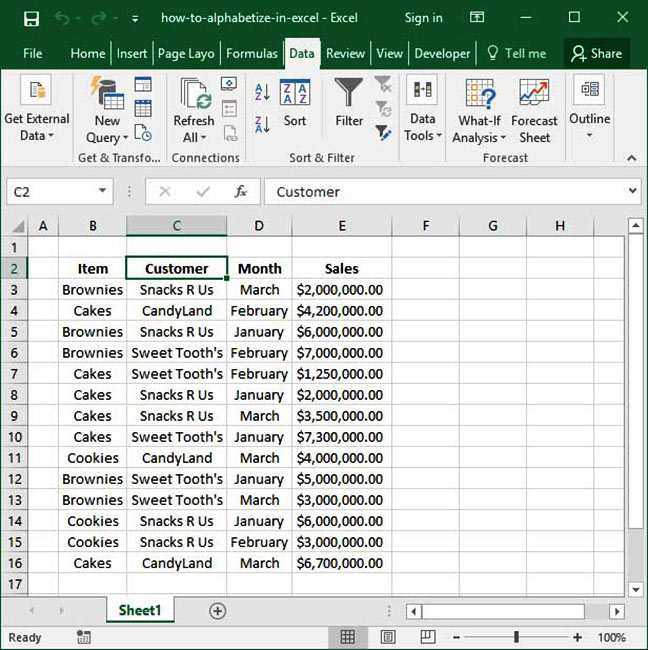The image size is (648, 650).
Task: Click the Sort Z to A icon
Action: pos(262,124)
